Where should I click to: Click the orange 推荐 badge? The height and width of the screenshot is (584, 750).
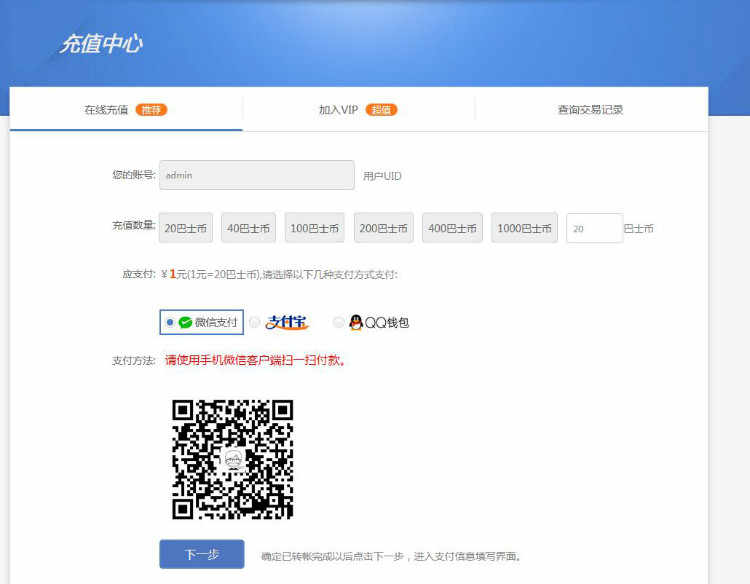pyautogui.click(x=151, y=110)
